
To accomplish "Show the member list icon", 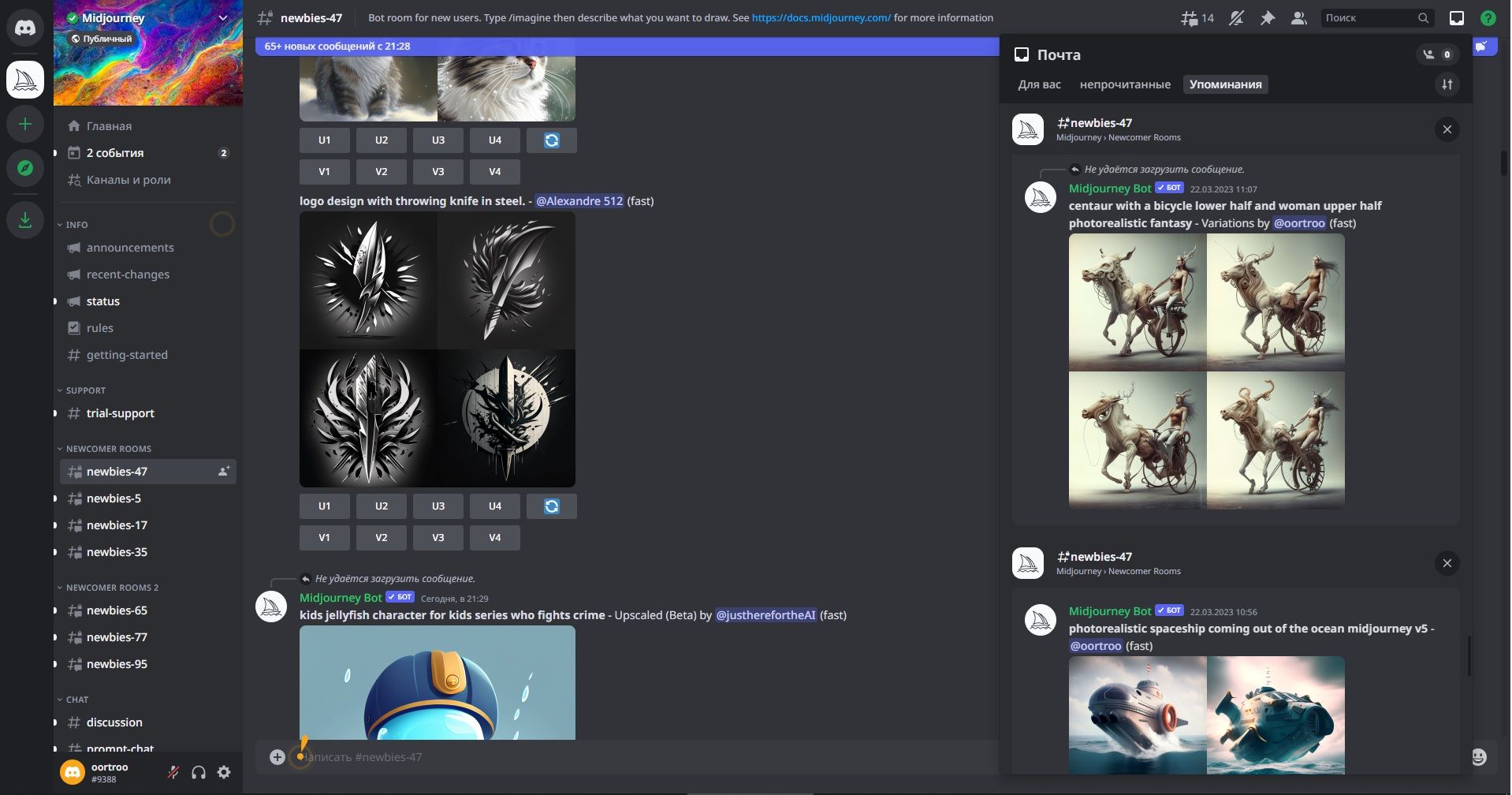I will [x=1298, y=18].
